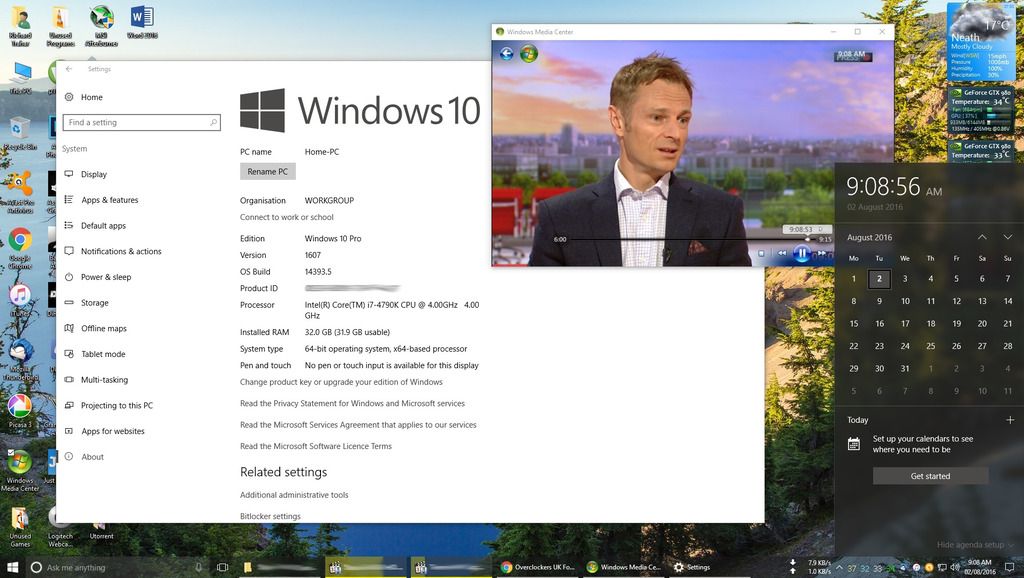Image resolution: width=1024 pixels, height=578 pixels.
Task: Open the Microsoft Services Agreement link
Action: click(358, 425)
